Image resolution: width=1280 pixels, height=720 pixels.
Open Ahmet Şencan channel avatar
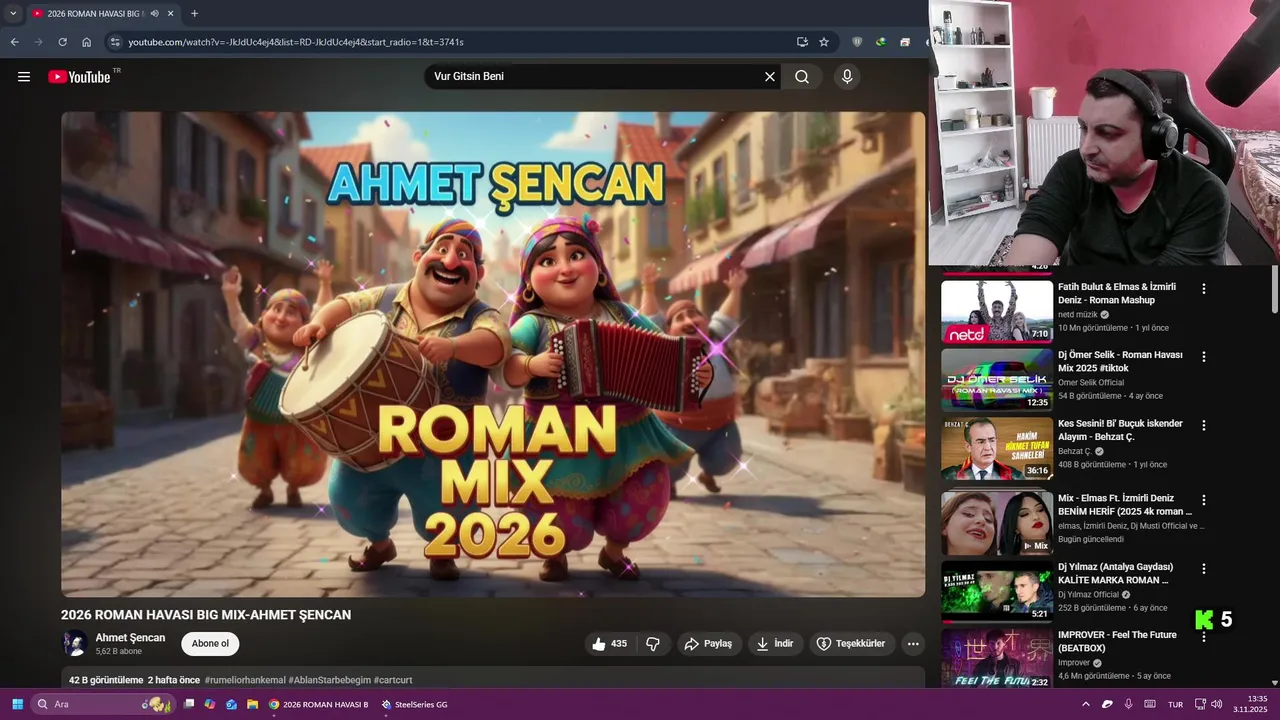[74, 644]
